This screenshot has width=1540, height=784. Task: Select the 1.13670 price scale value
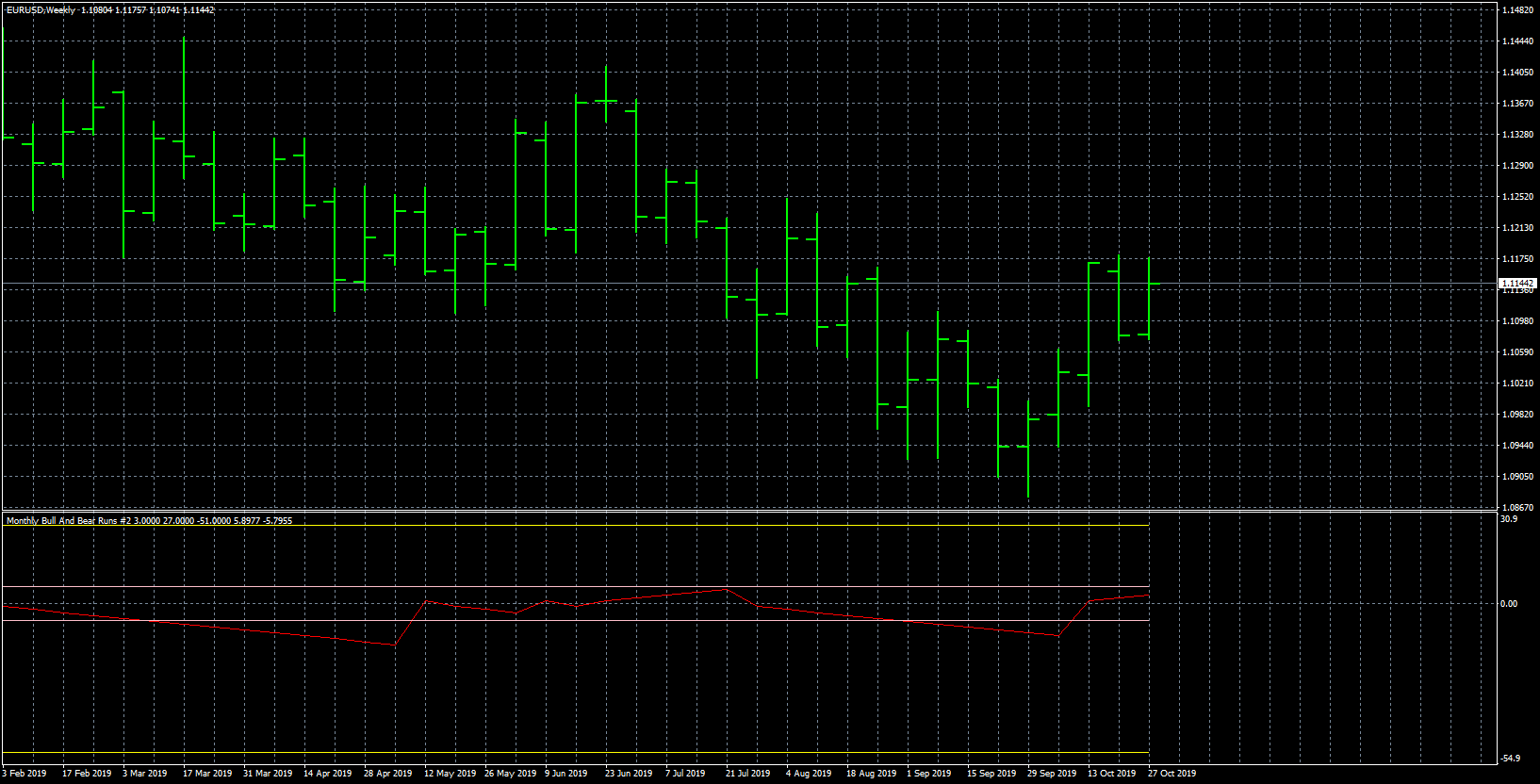point(1517,104)
